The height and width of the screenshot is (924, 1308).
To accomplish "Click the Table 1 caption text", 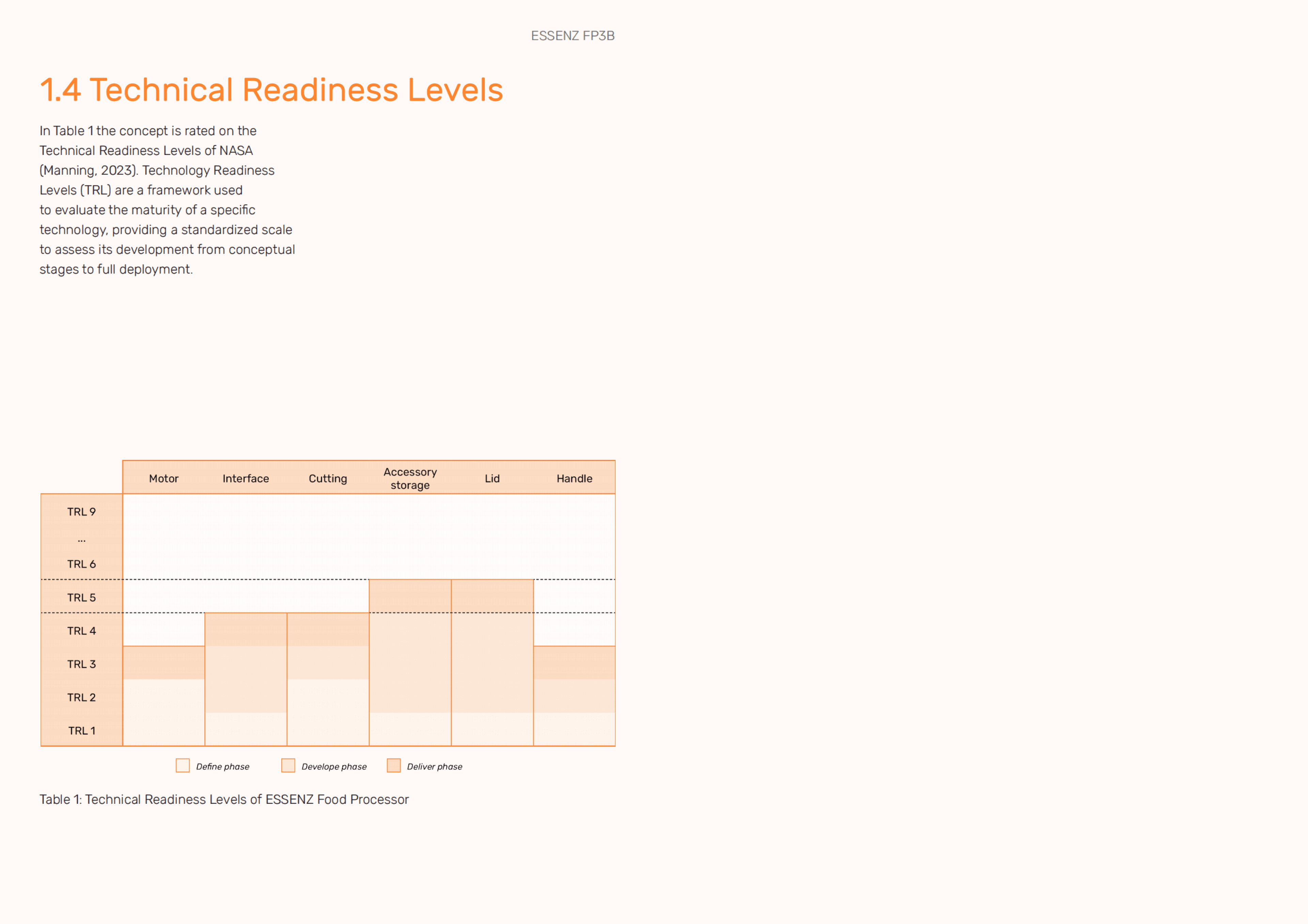I will click(224, 799).
